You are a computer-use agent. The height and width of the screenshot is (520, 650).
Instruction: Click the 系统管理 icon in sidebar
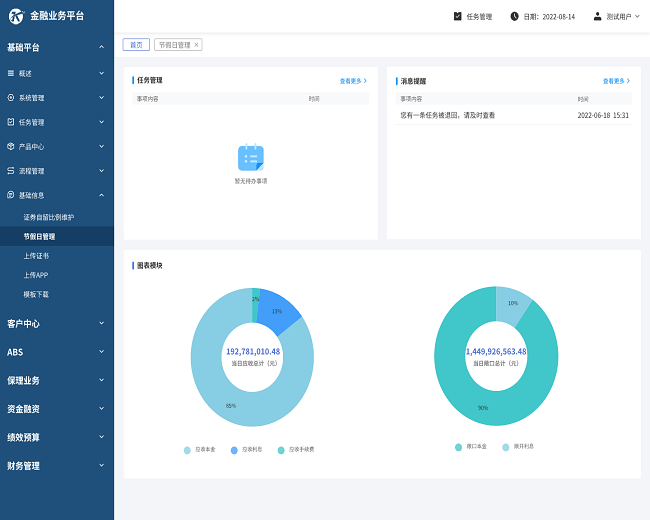coord(11,98)
